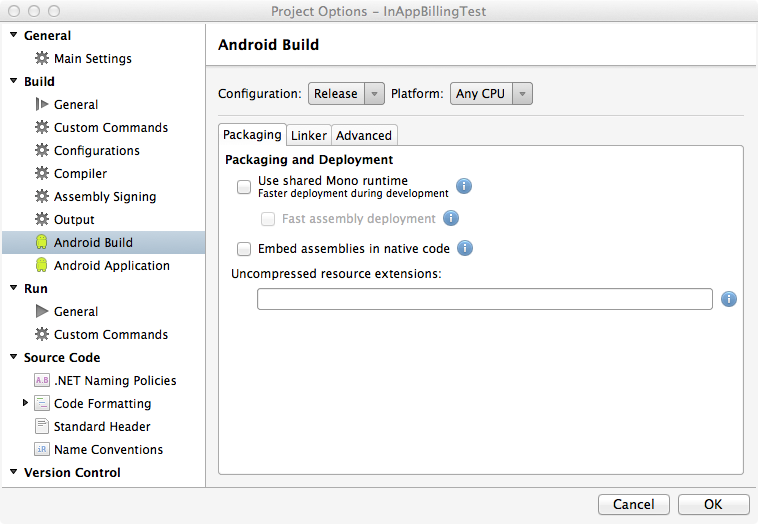
Task: Click the Standard Header document icon
Action: coord(41,426)
